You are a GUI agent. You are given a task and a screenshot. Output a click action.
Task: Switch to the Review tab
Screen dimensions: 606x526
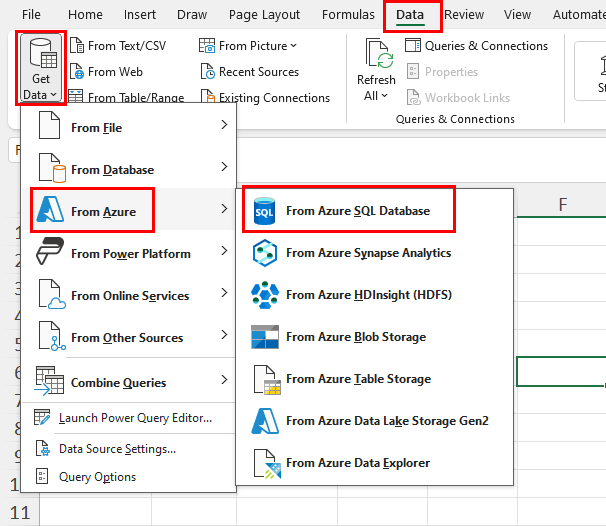[x=464, y=15]
